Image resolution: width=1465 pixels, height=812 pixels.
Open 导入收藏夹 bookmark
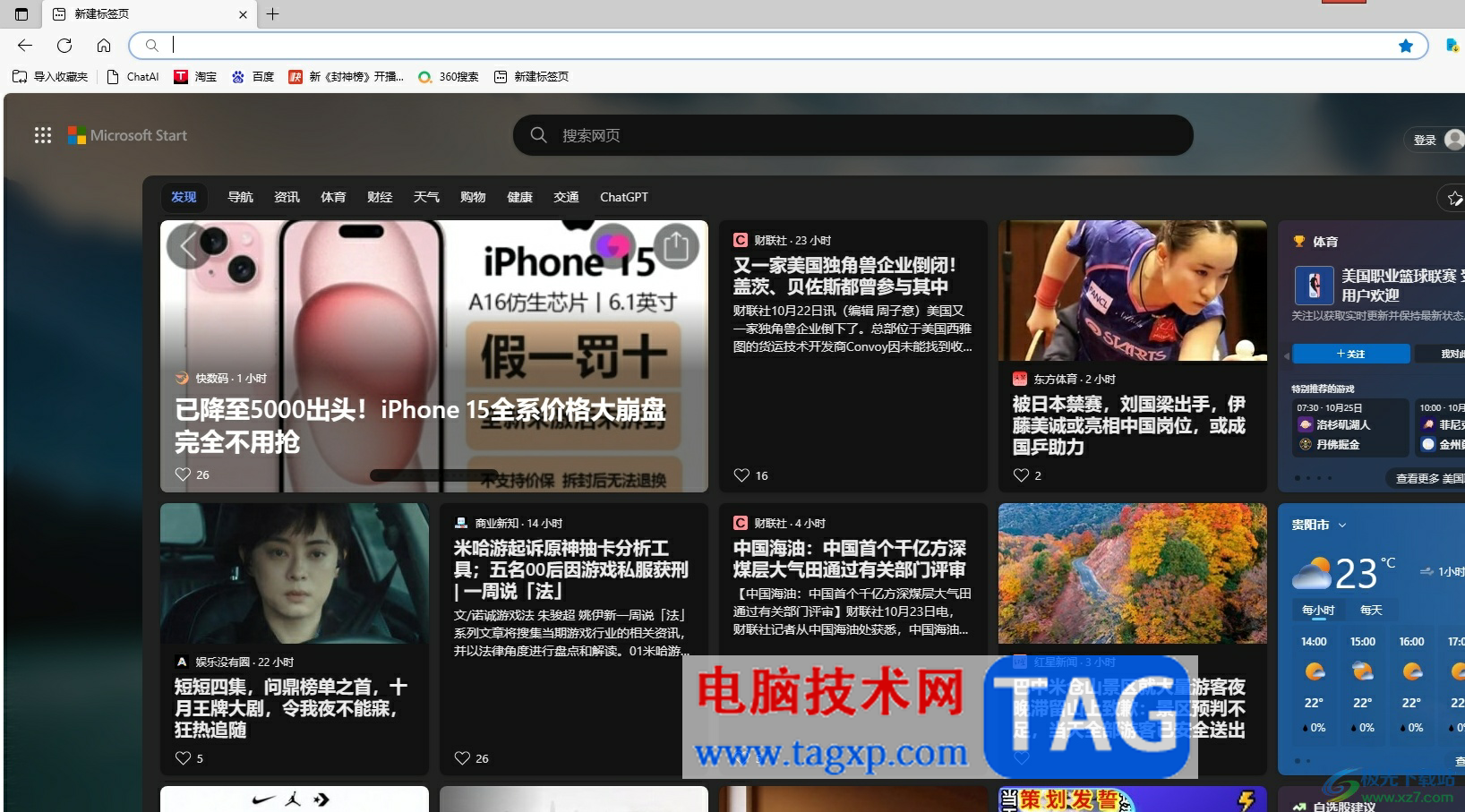pyautogui.click(x=50, y=77)
